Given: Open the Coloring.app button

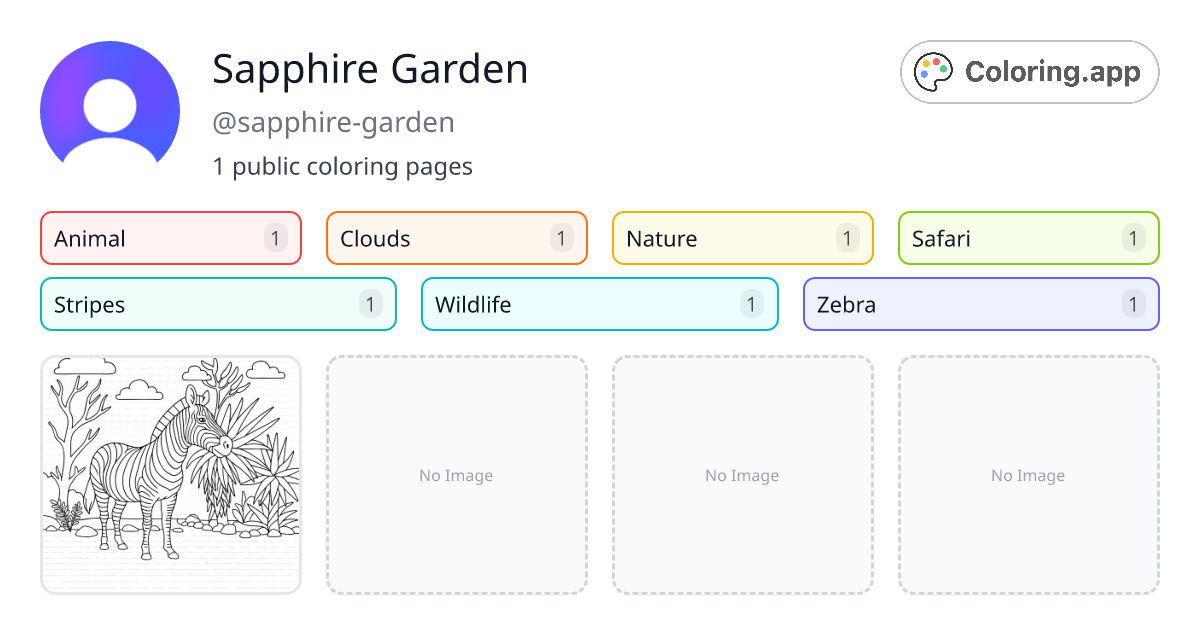Looking at the screenshot, I should pyautogui.click(x=1029, y=71).
